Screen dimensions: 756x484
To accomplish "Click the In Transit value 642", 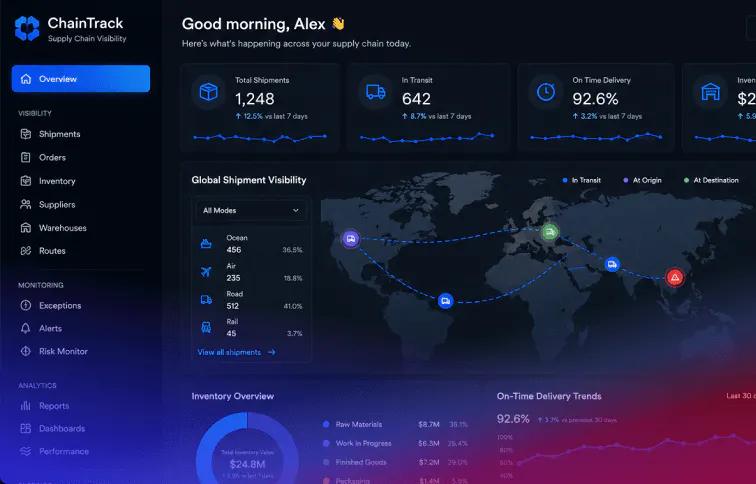I will click(416, 99).
